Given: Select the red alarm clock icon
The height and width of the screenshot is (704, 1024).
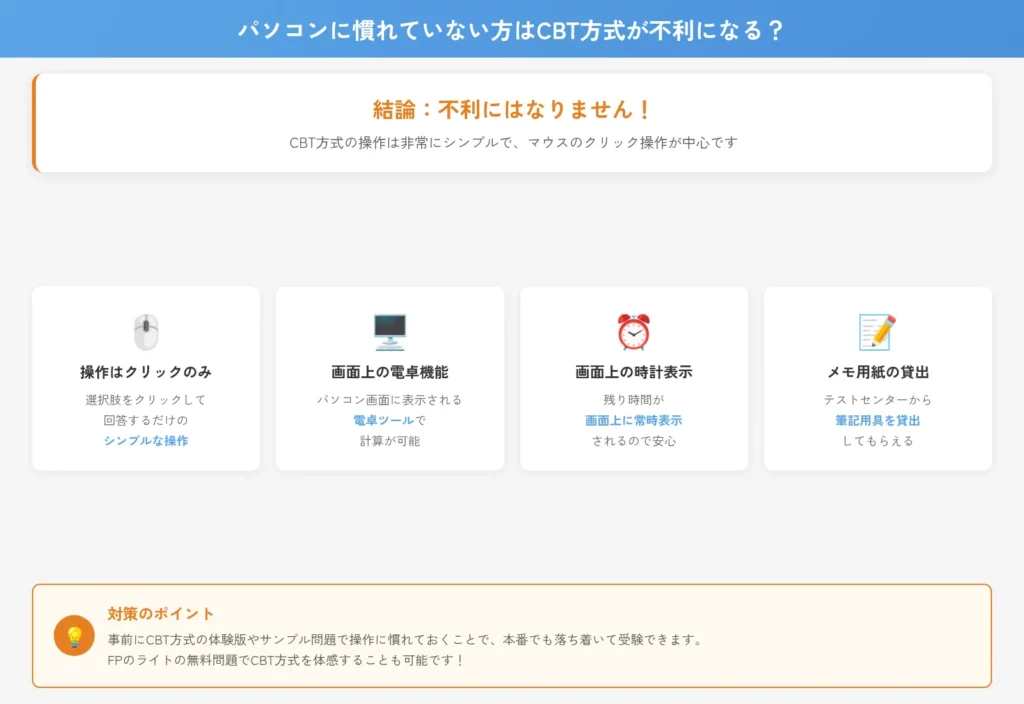Looking at the screenshot, I should 633,330.
